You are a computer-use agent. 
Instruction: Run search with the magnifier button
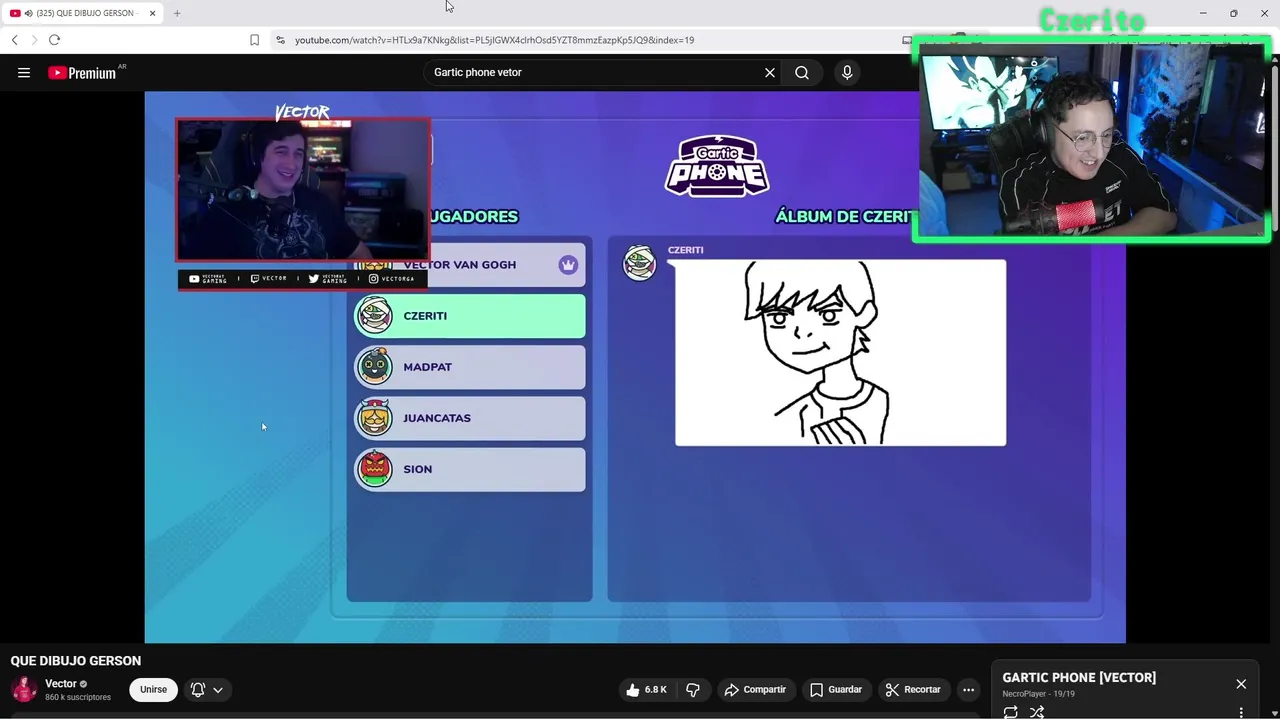pos(802,72)
